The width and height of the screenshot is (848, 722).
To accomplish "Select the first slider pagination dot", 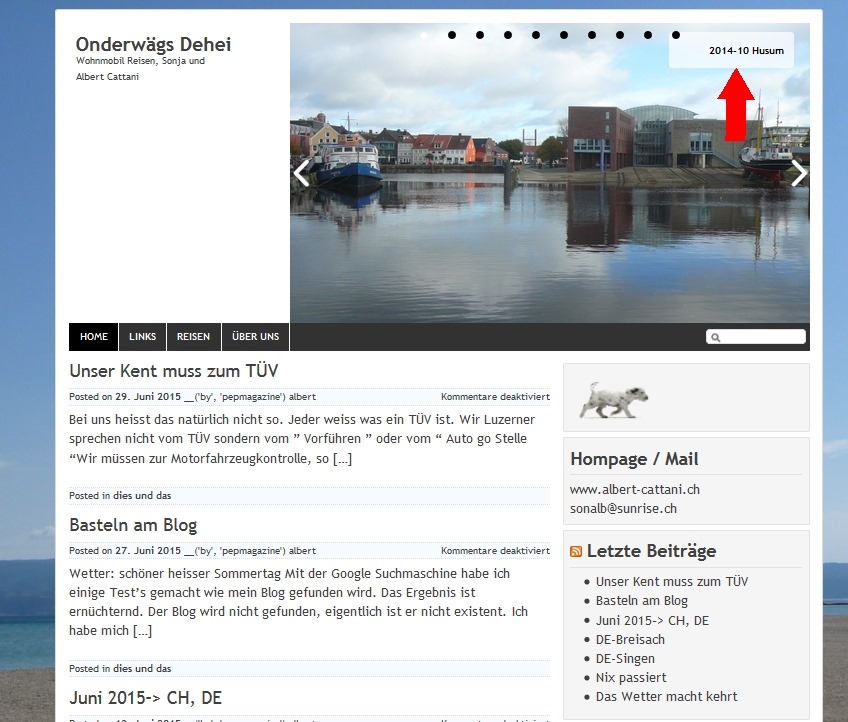I will (x=424, y=35).
